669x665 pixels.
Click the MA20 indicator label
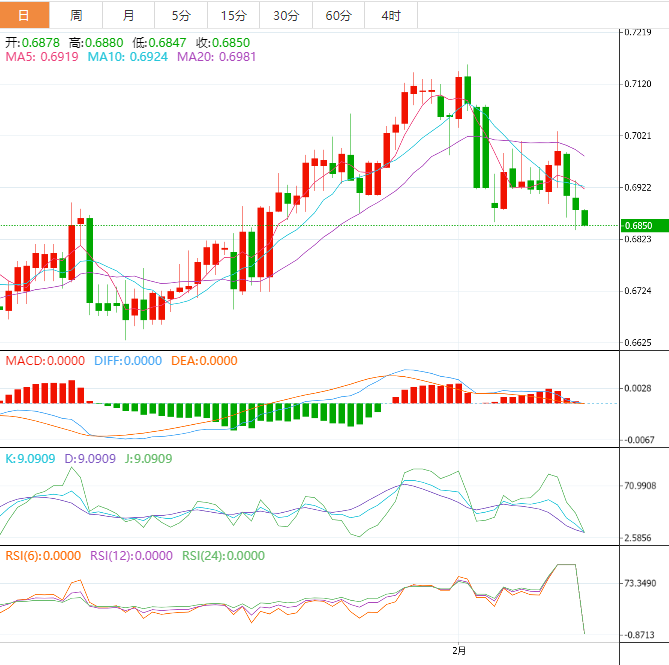[x=216, y=58]
